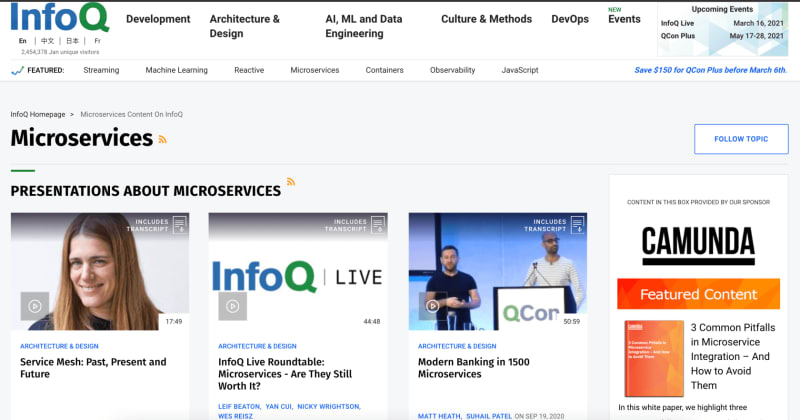Screen dimensions: 800x420
Task: Open the DevOps menu
Action: click(570, 19)
